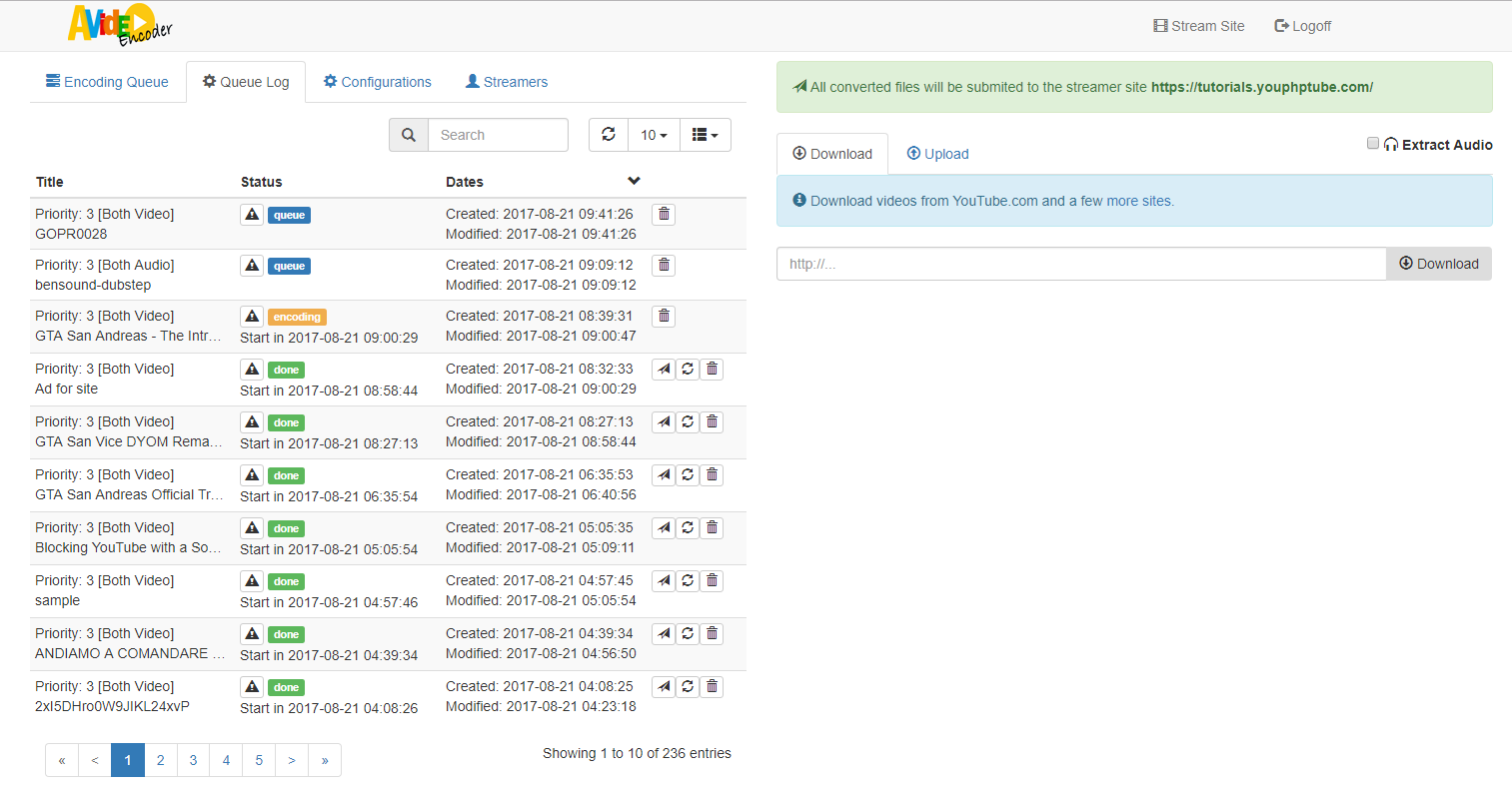
Task: Go to the Stream Site
Action: pos(1199,26)
